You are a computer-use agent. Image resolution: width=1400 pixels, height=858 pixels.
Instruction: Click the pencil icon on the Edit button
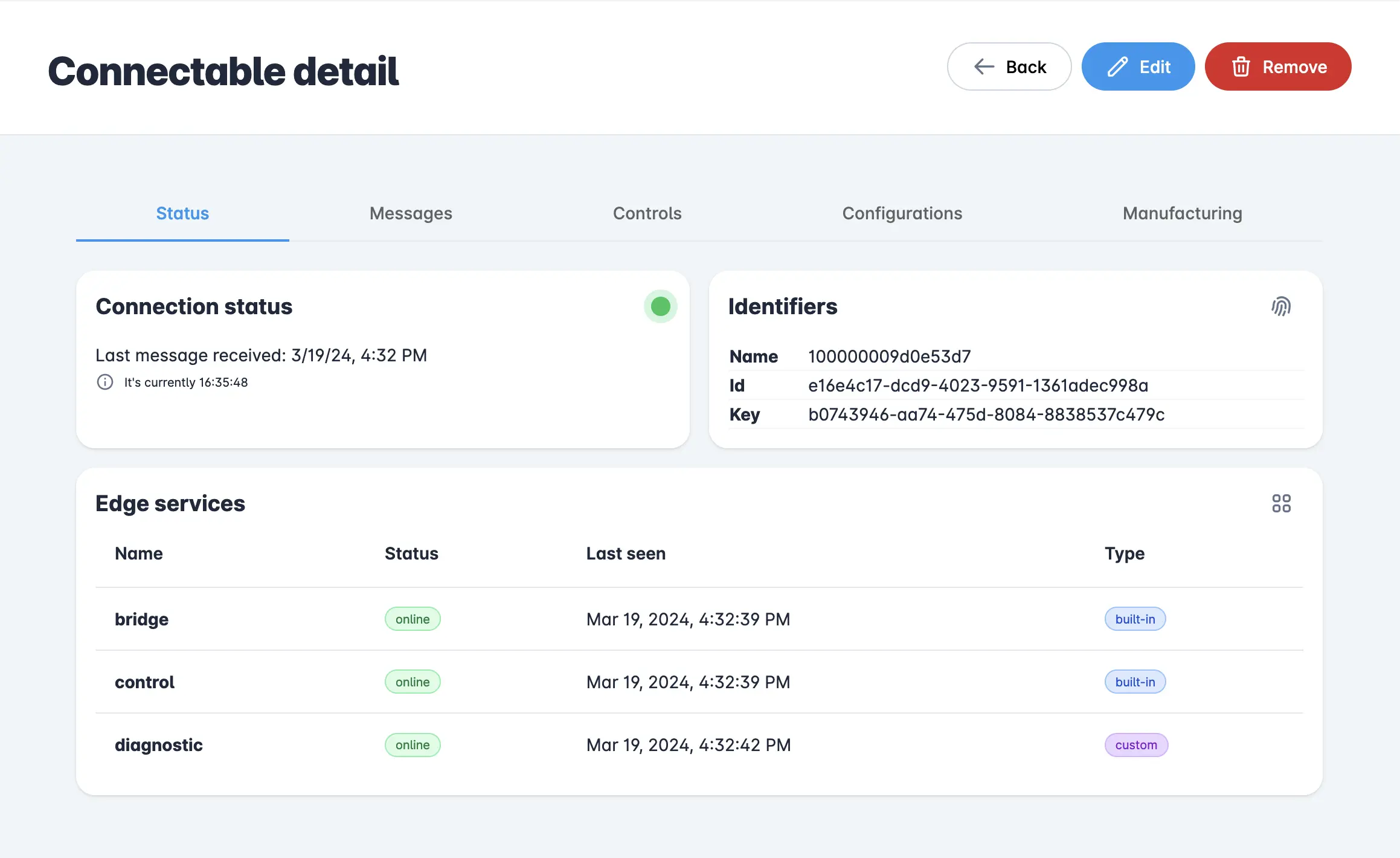[x=1117, y=66]
